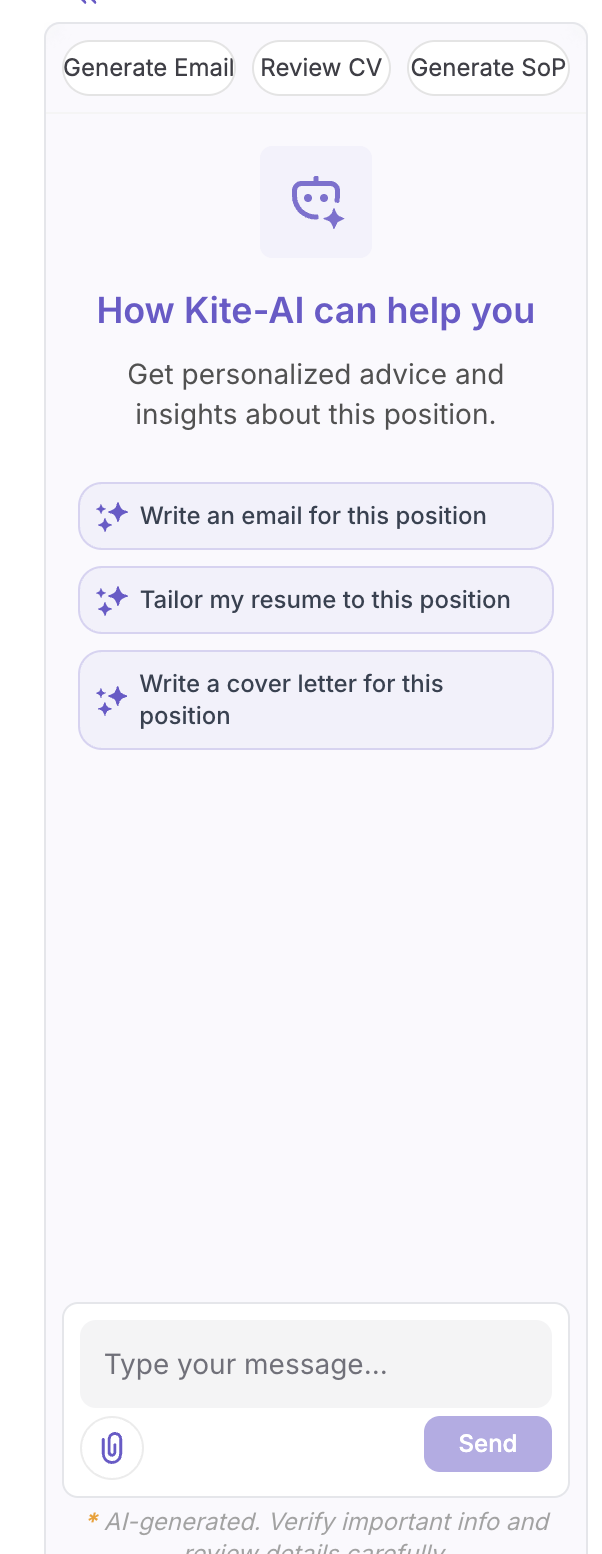This screenshot has width=602, height=1554.
Task: Pick 'Write a cover letter for this position'
Action: (x=315, y=699)
